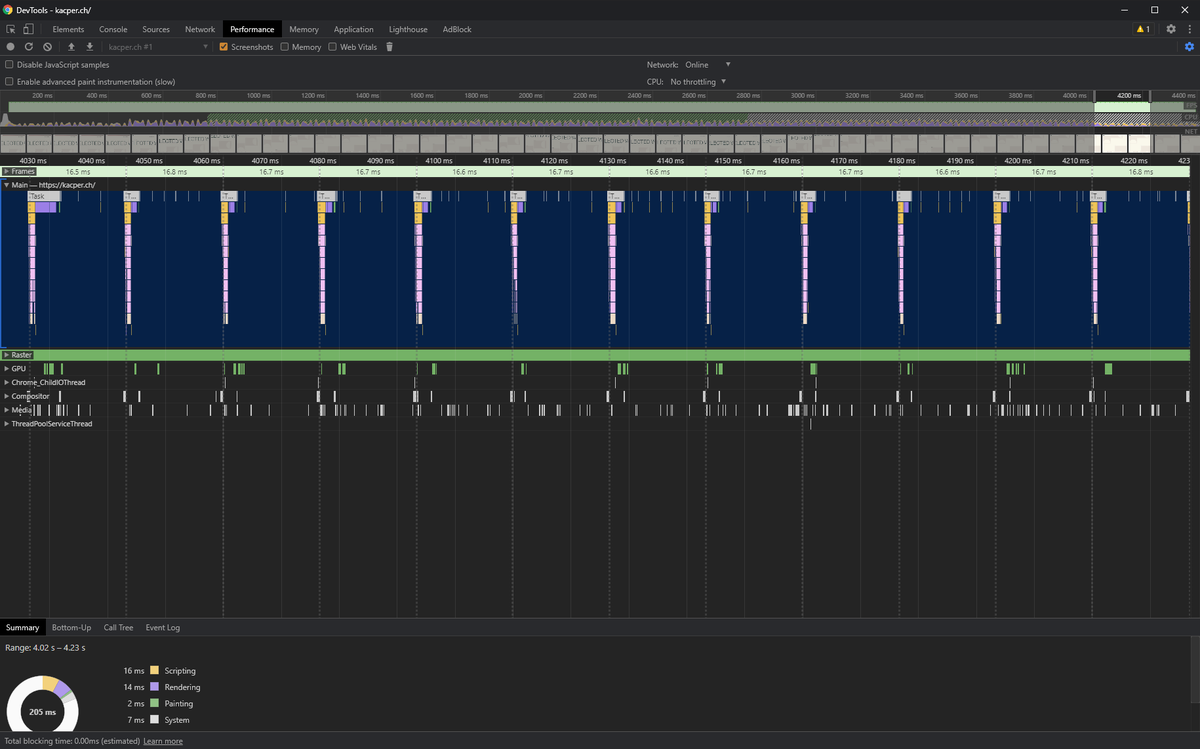This screenshot has height=749, width=1200.
Task: Click the collect garbage trash icon
Action: [389, 47]
